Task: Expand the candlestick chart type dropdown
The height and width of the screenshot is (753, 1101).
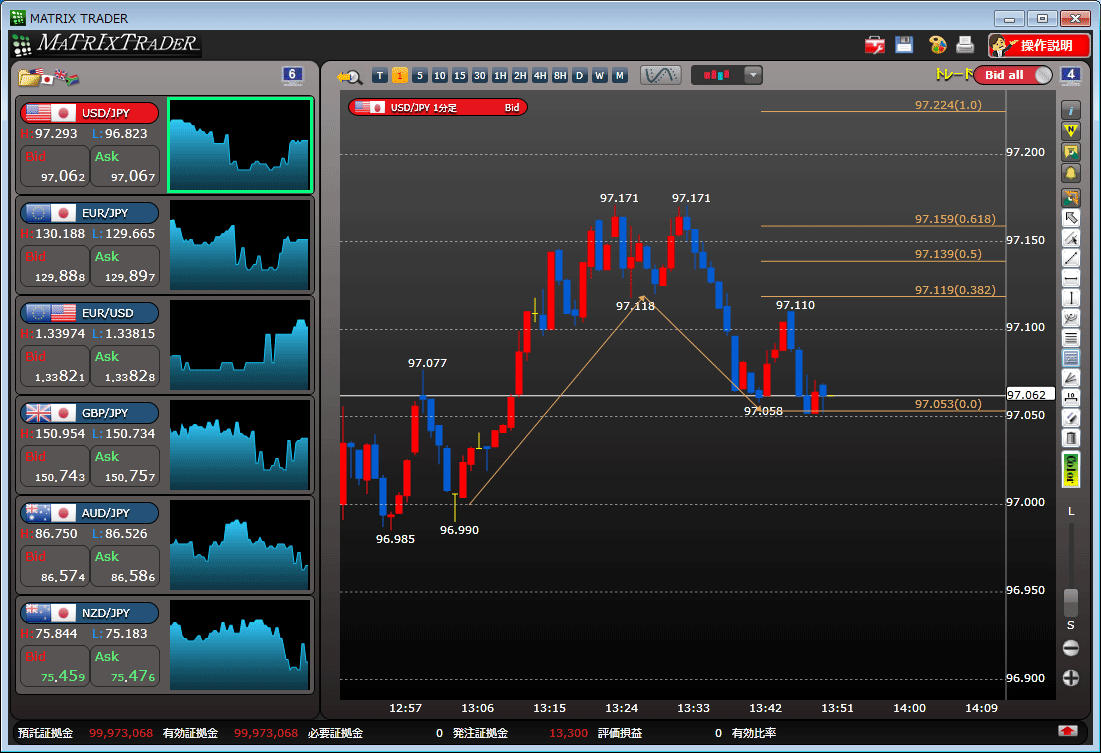Action: (x=753, y=75)
